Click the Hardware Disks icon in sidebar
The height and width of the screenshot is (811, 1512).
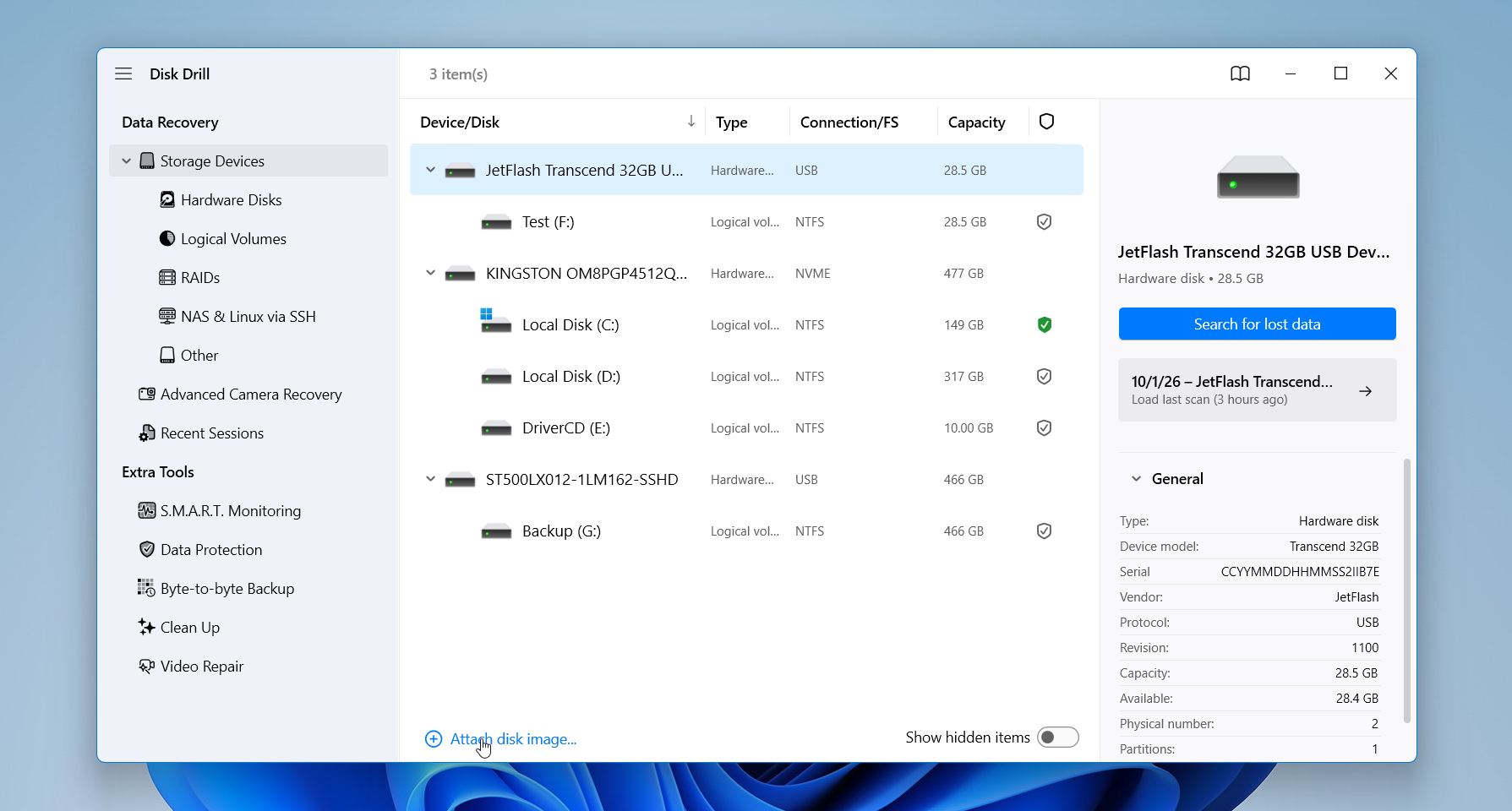click(x=167, y=199)
